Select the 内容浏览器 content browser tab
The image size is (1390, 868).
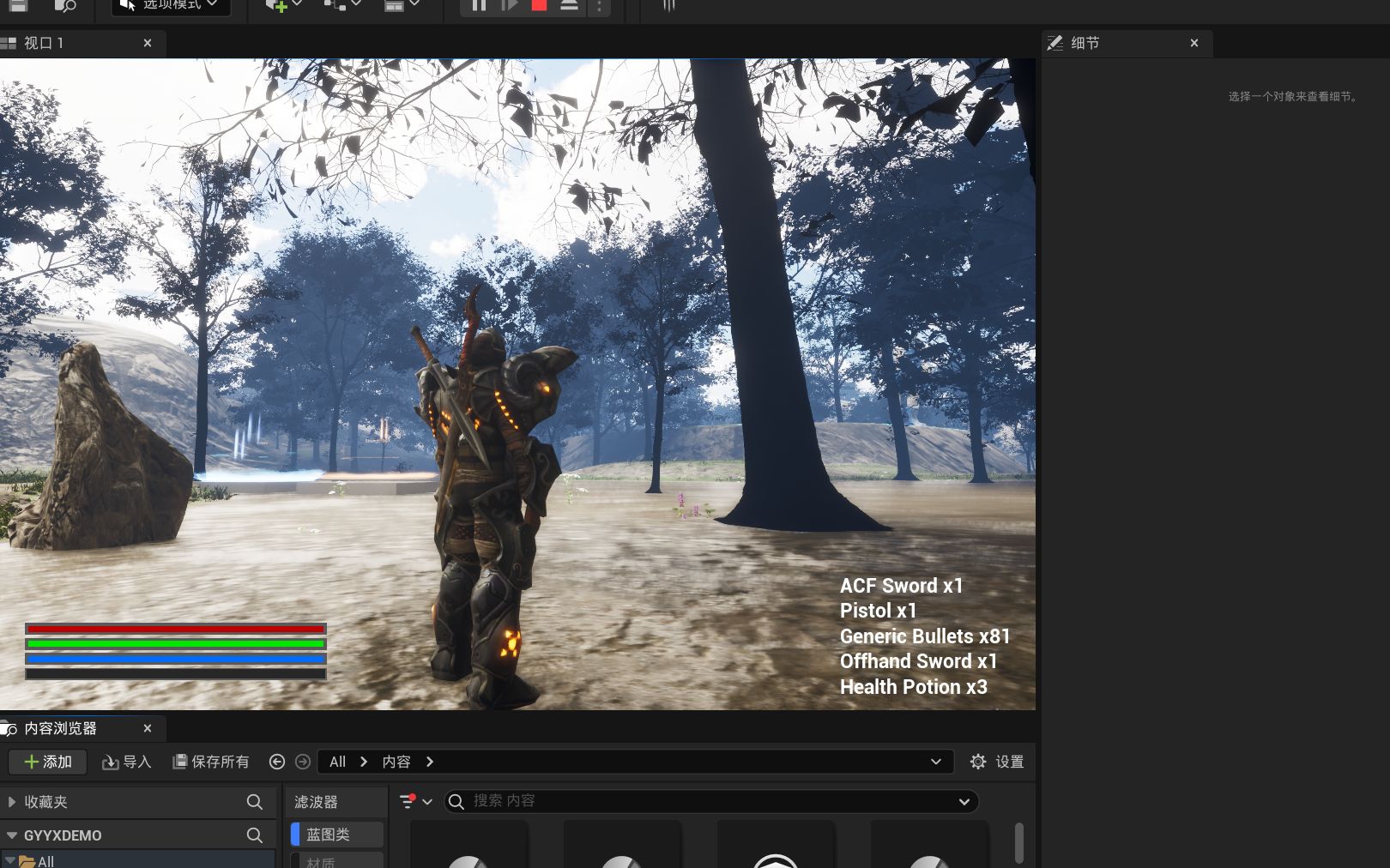pos(60,728)
